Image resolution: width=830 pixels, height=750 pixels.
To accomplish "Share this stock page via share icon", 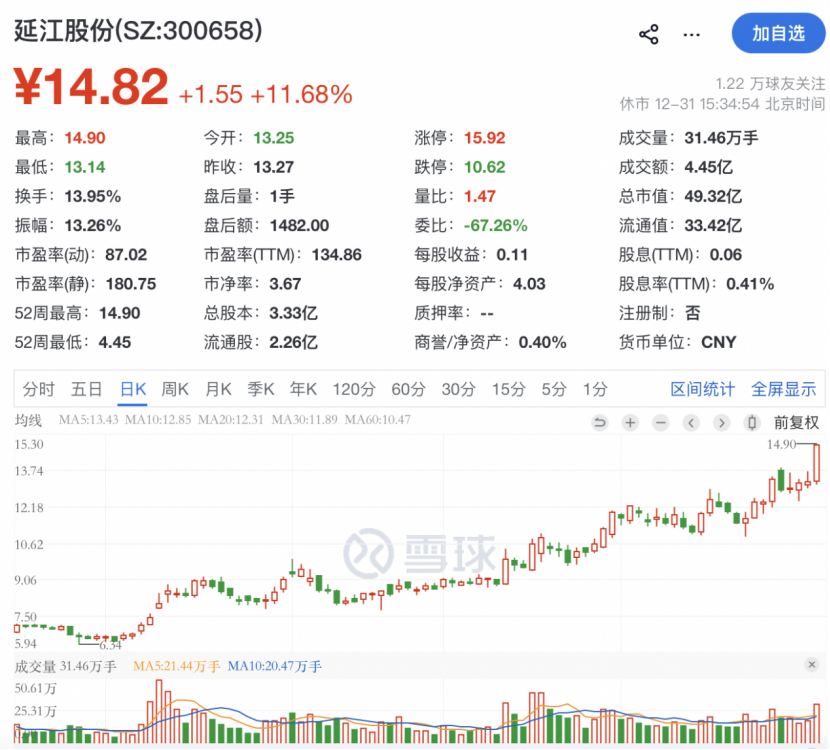I will tap(648, 33).
